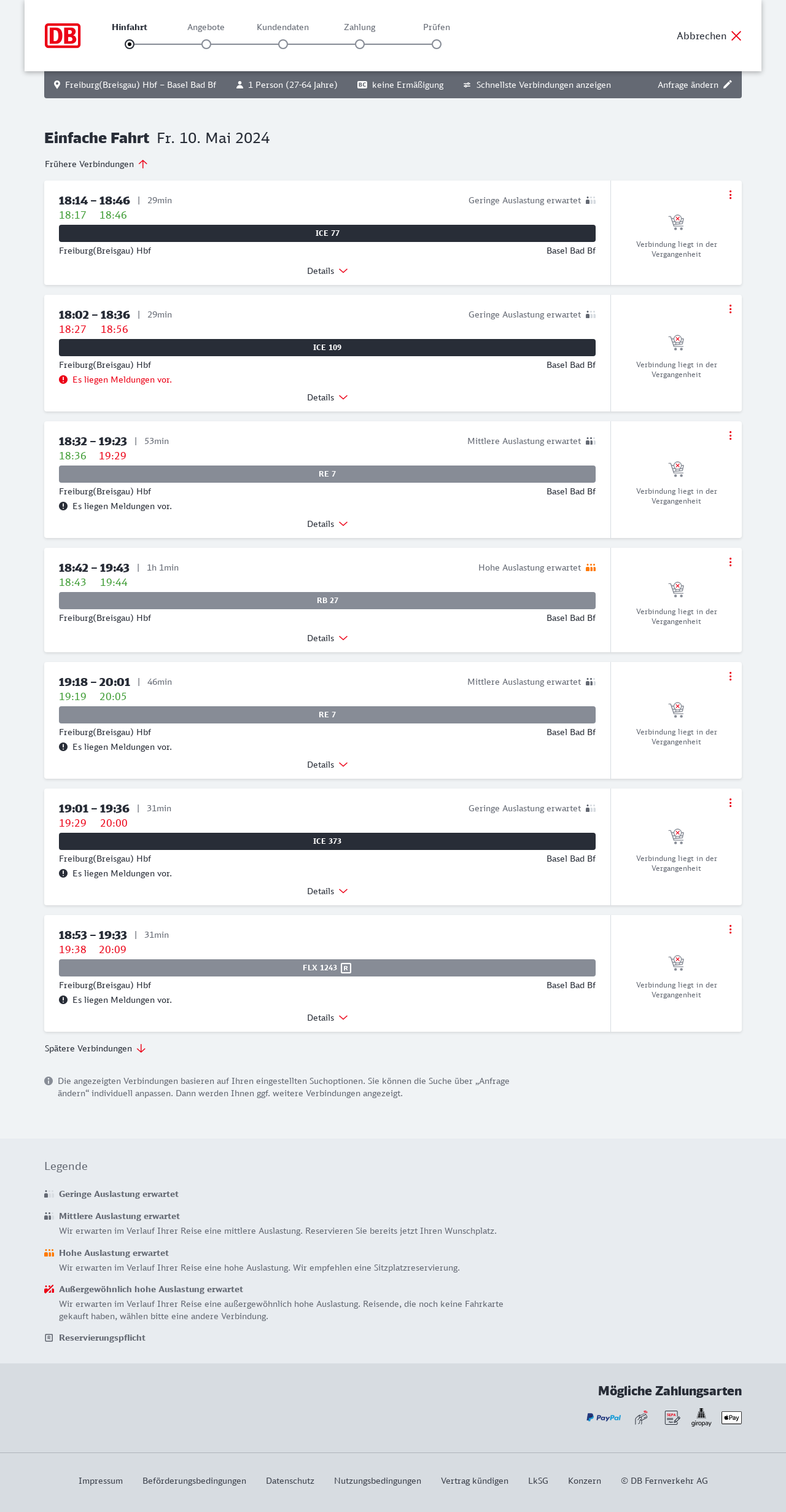The width and height of the screenshot is (786, 1512).
Task: Open three-dot menu for ICE 77 connection
Action: click(730, 195)
